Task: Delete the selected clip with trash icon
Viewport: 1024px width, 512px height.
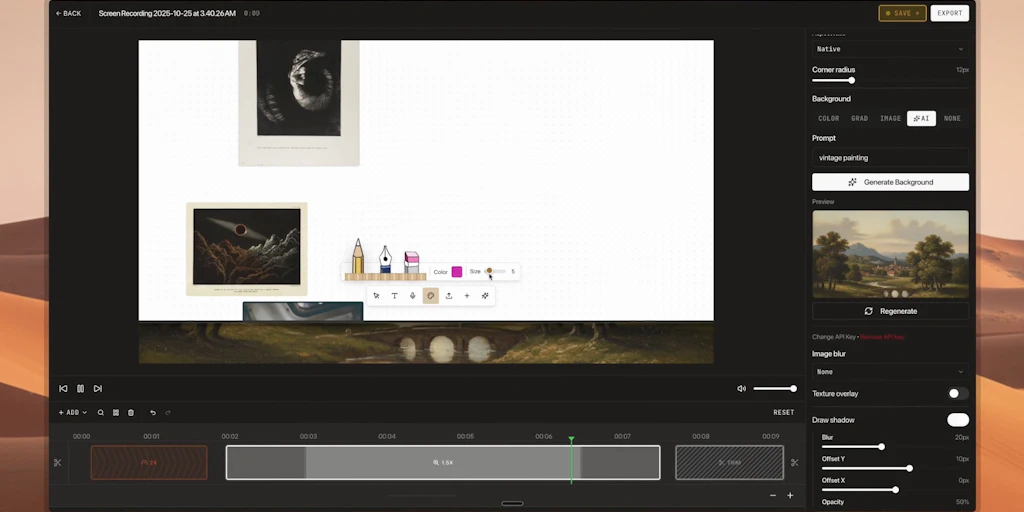Action: [x=131, y=412]
